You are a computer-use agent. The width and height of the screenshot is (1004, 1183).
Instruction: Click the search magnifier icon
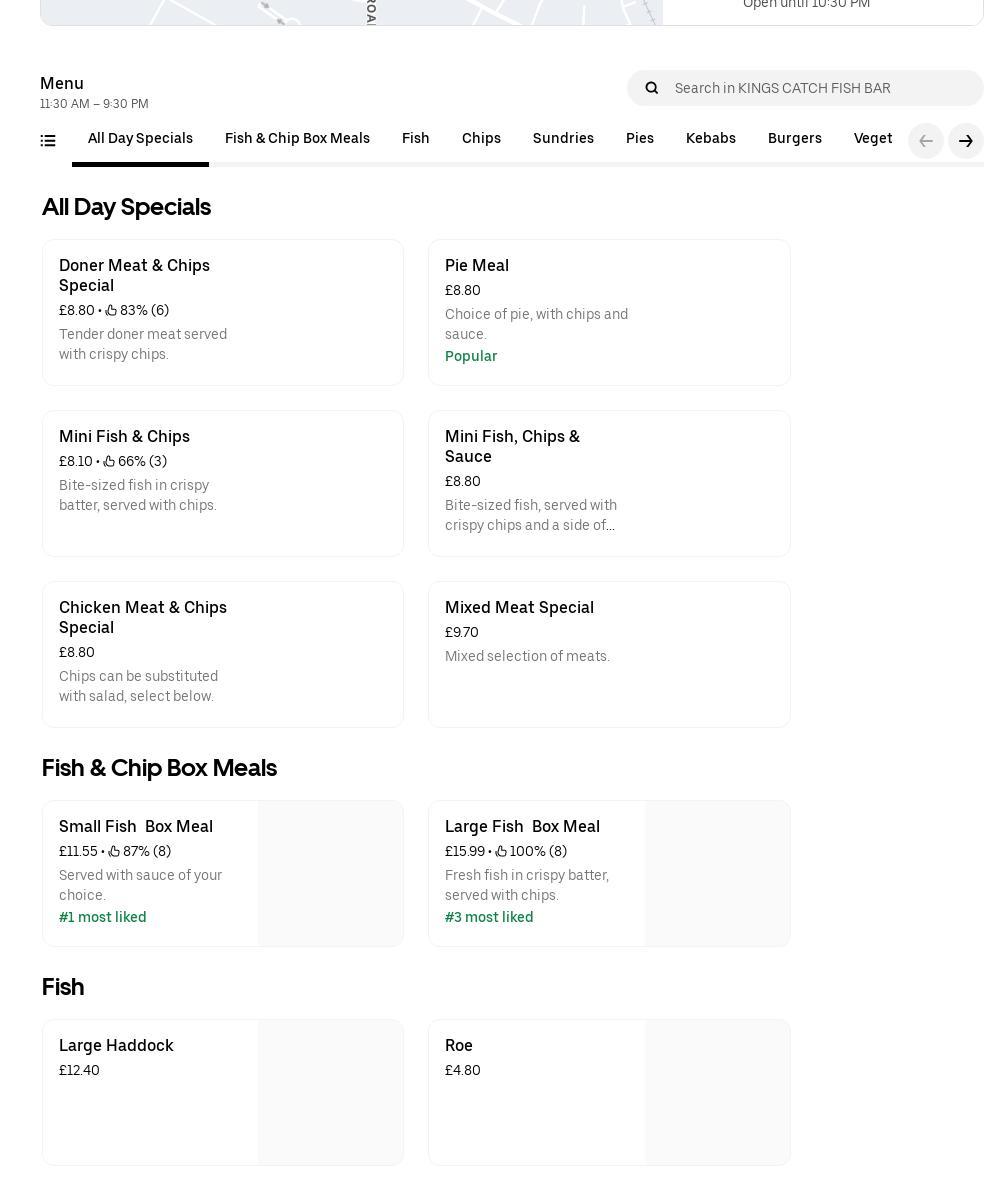[652, 88]
